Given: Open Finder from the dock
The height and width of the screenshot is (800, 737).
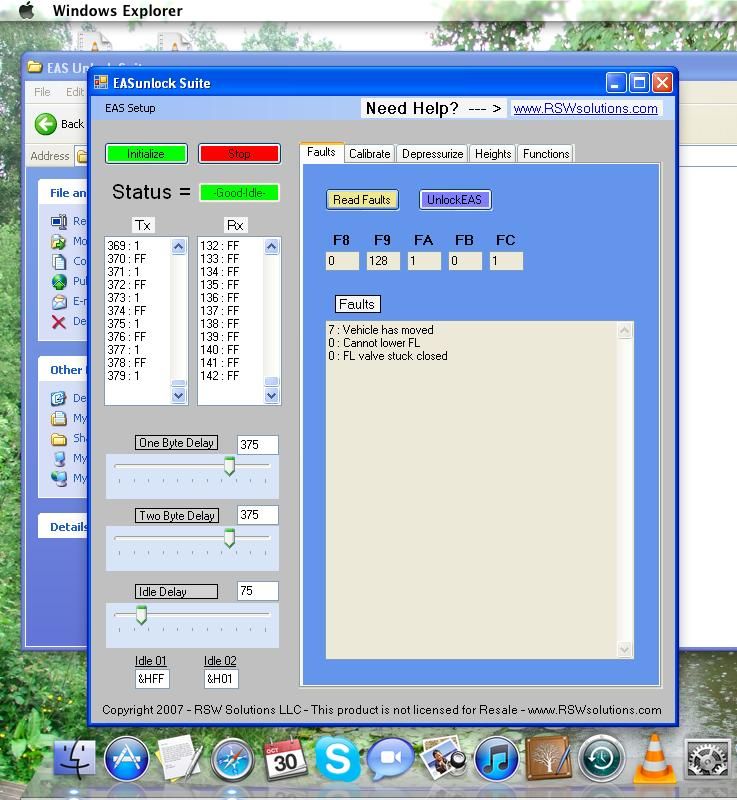Looking at the screenshot, I should point(74,759).
